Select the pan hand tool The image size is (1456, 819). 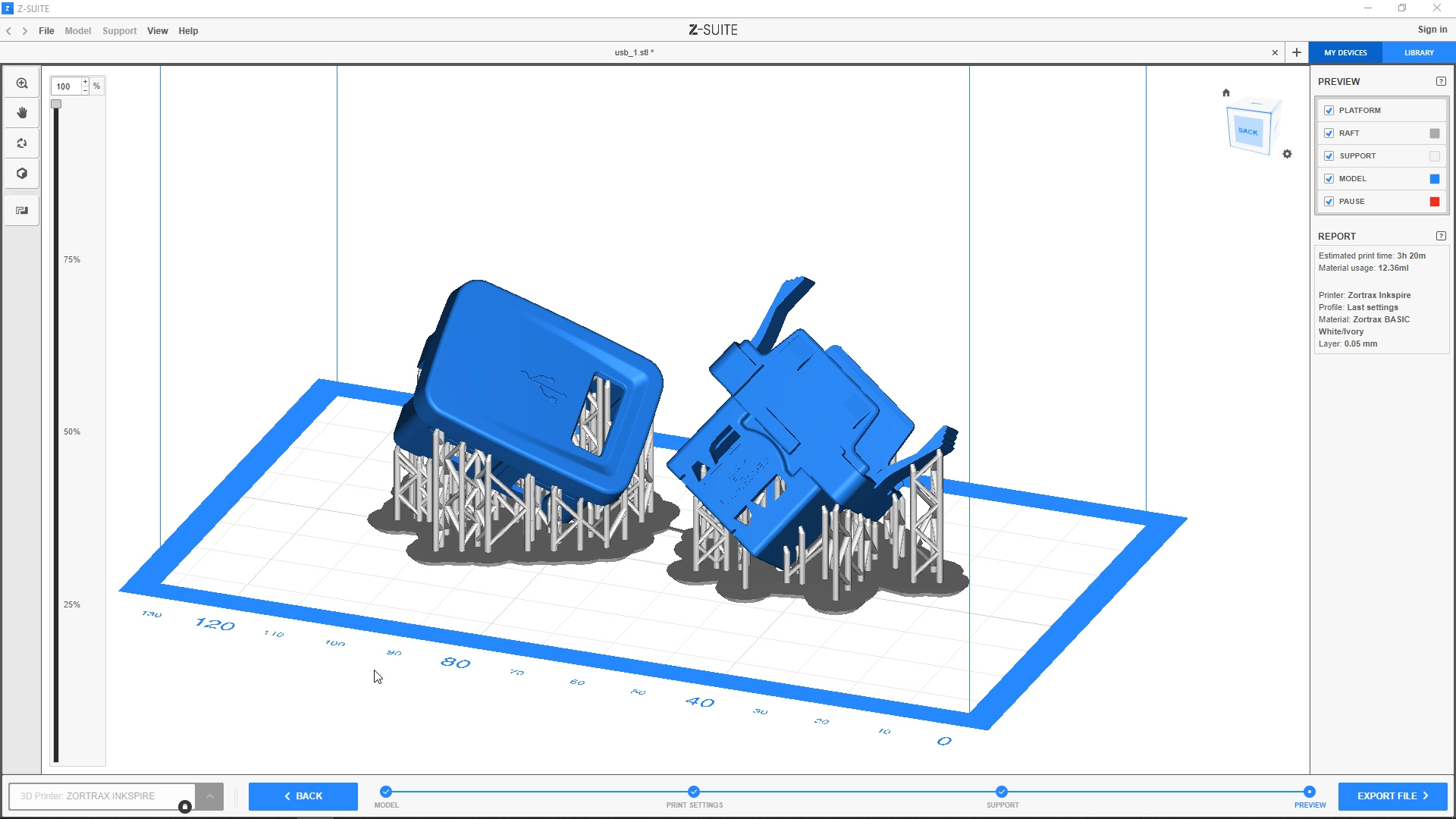coord(22,113)
